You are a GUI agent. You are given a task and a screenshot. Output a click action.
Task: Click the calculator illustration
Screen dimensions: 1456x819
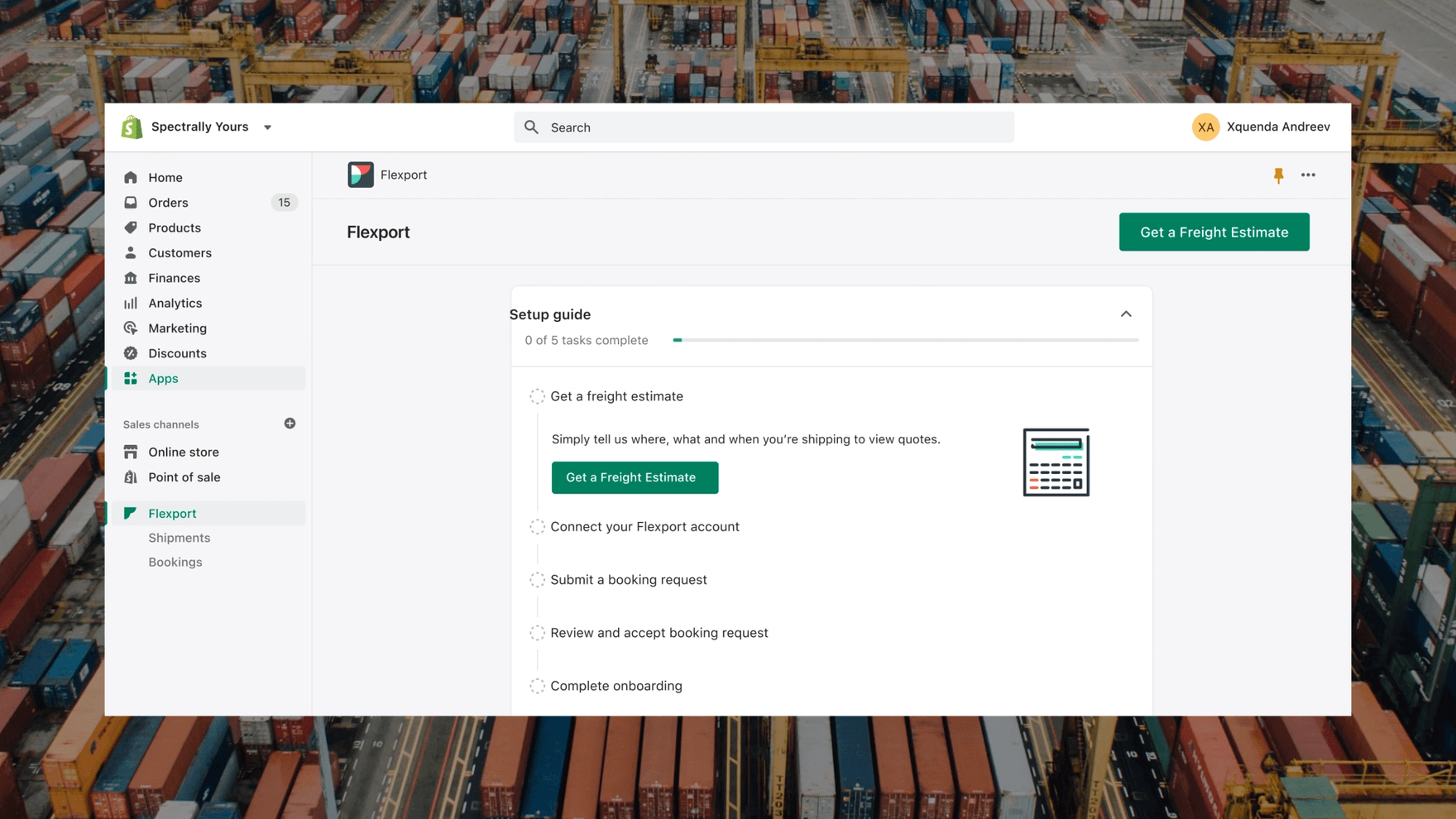coord(1056,462)
